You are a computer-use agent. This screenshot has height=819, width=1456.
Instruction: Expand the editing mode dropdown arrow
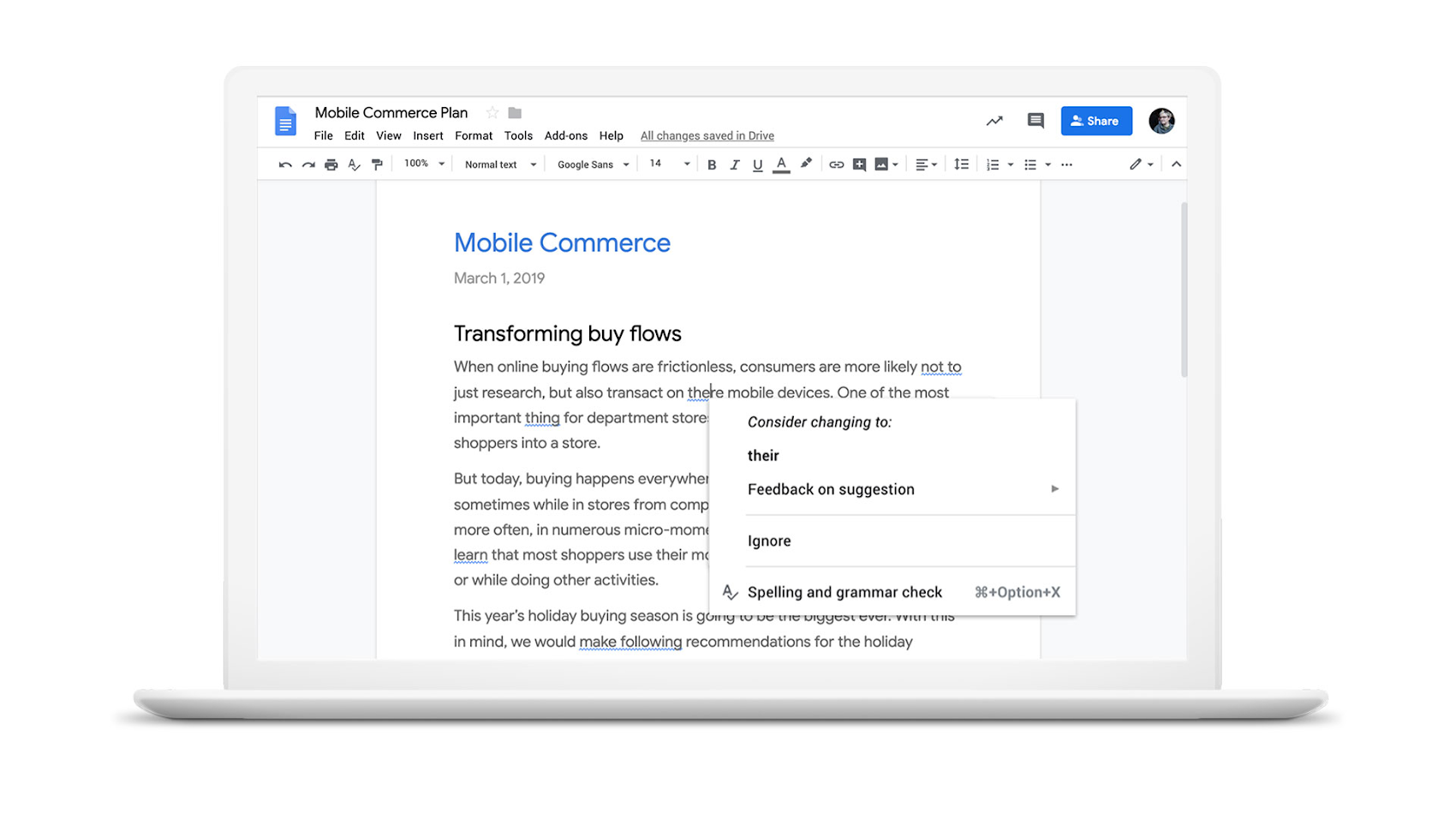(1150, 164)
